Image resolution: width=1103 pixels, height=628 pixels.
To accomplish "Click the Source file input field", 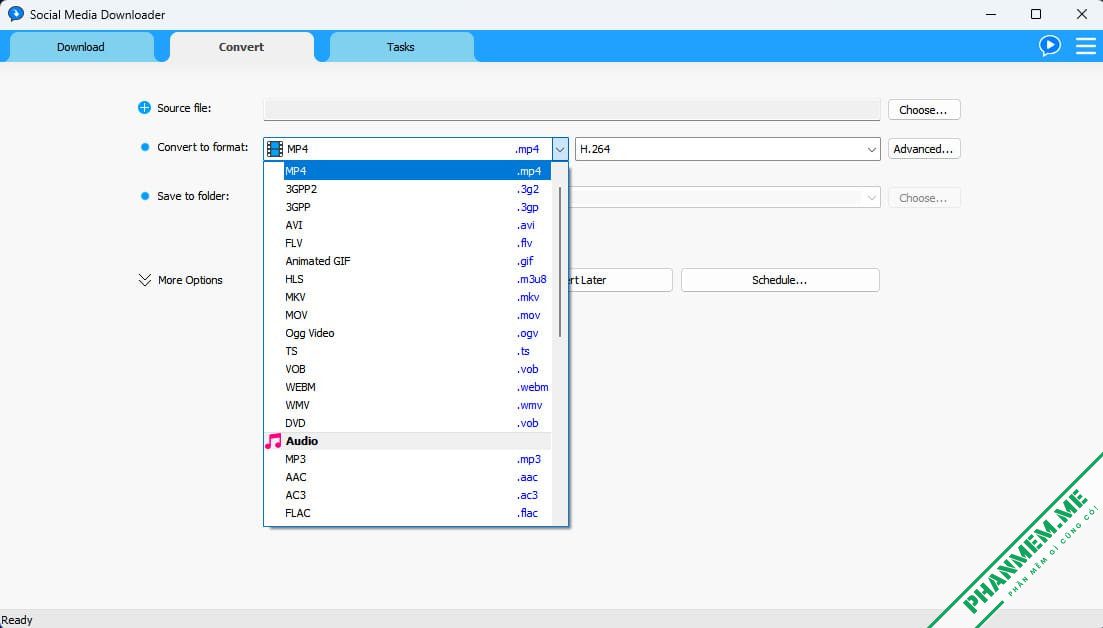I will (x=572, y=110).
